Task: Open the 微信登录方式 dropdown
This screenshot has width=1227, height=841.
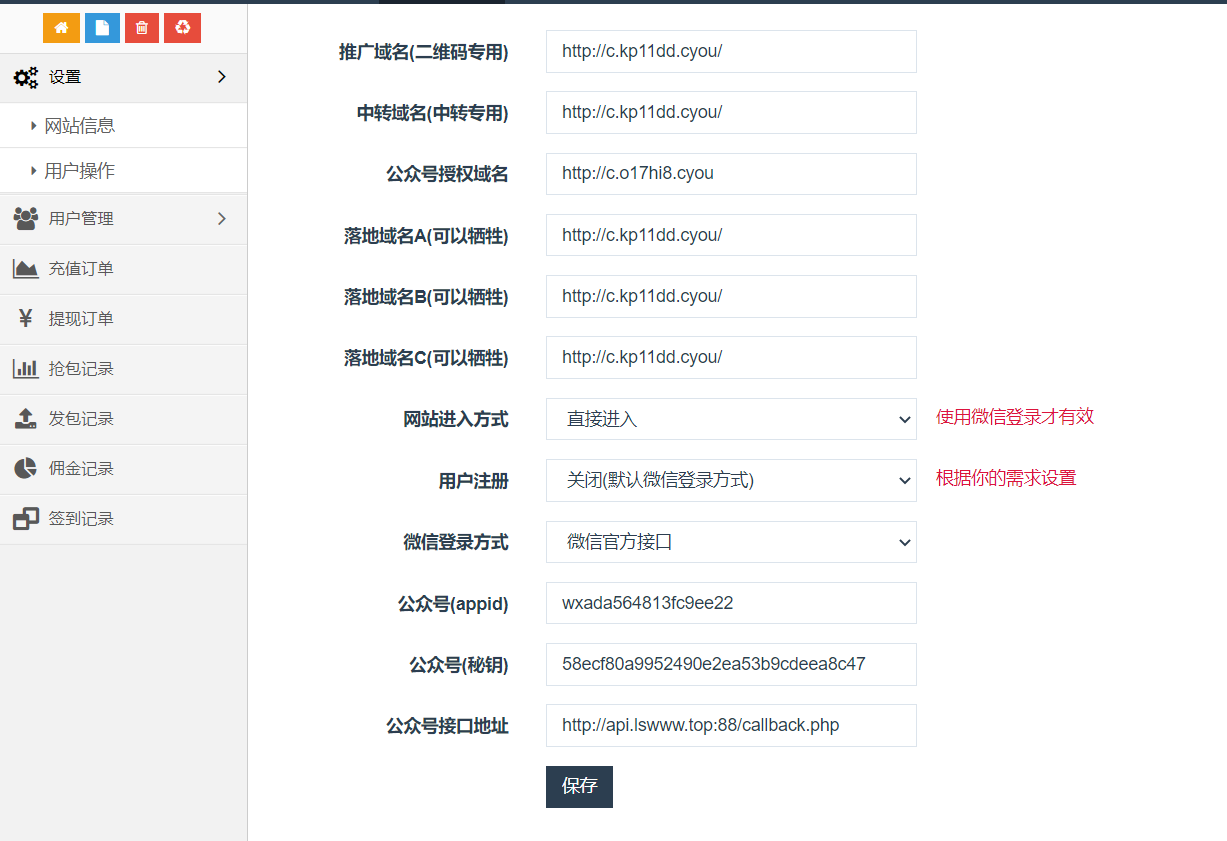Action: (x=731, y=542)
